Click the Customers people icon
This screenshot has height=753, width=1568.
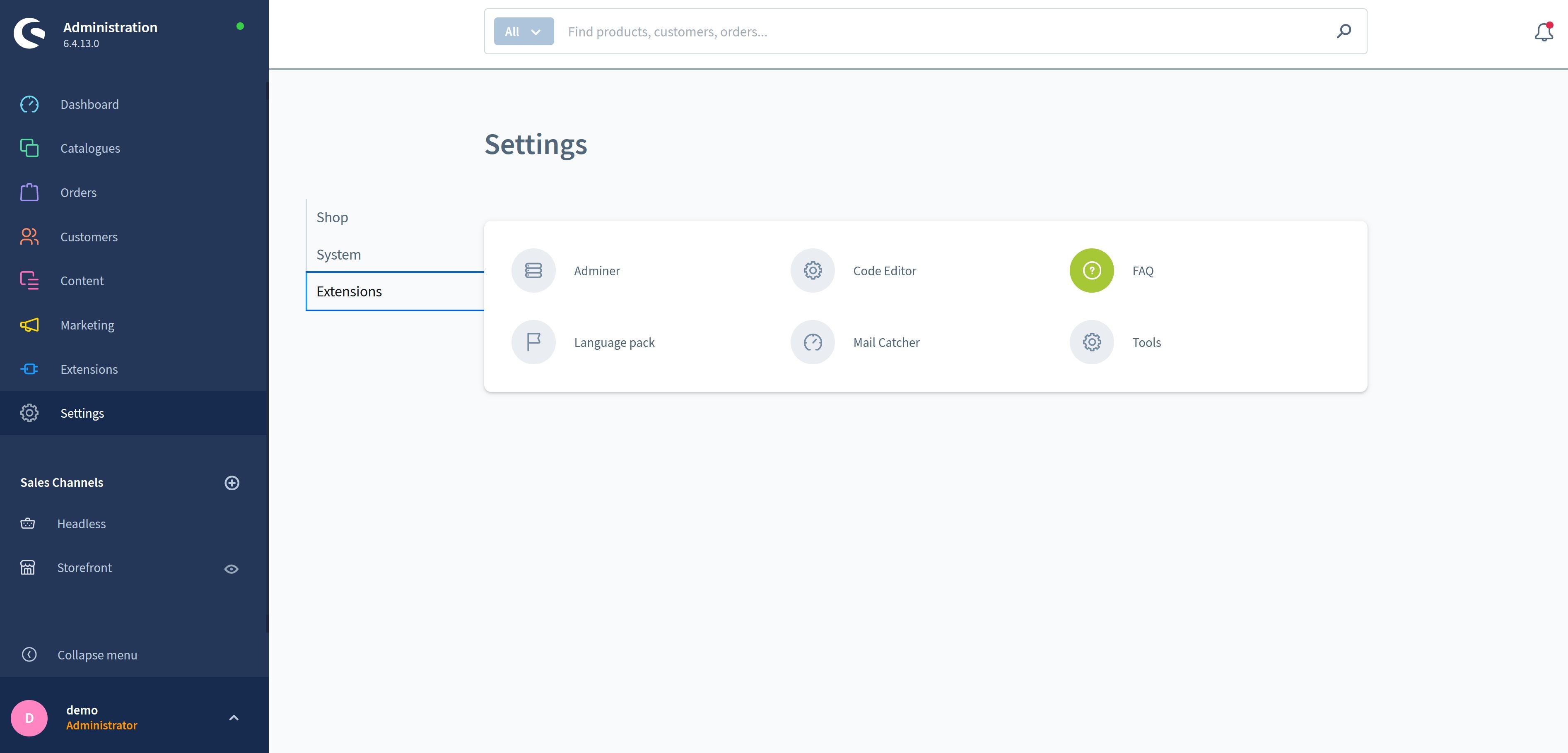click(29, 237)
